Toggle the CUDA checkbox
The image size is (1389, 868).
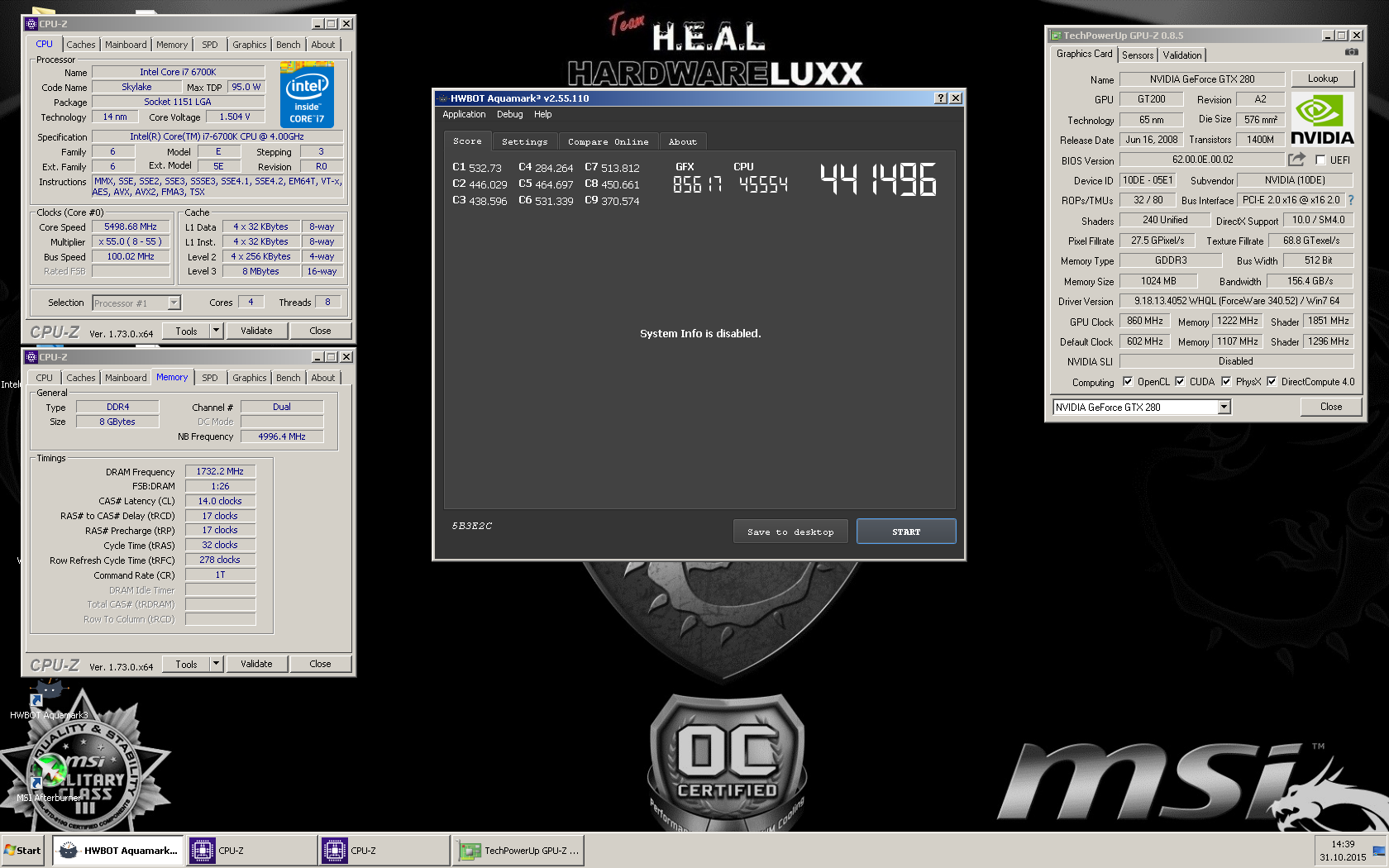1180,381
